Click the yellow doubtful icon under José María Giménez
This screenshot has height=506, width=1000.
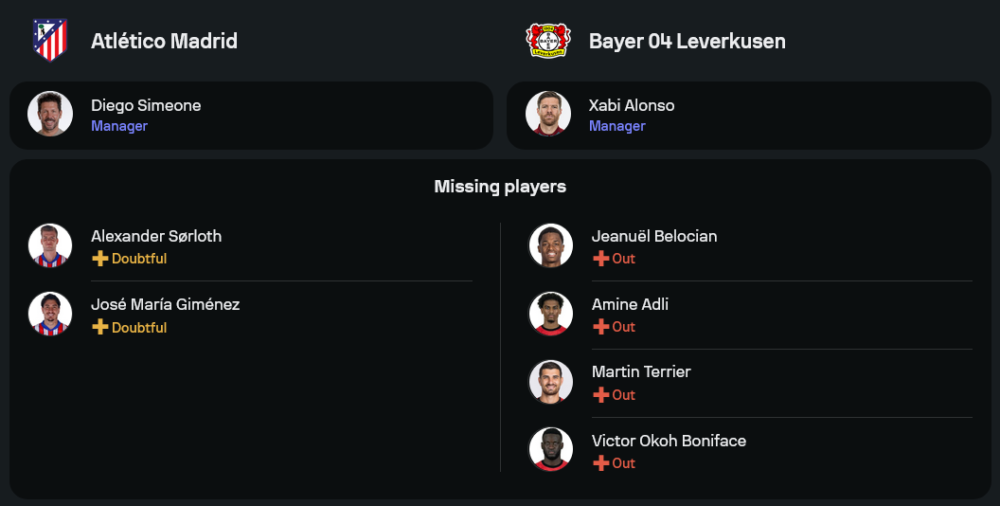tap(100, 328)
